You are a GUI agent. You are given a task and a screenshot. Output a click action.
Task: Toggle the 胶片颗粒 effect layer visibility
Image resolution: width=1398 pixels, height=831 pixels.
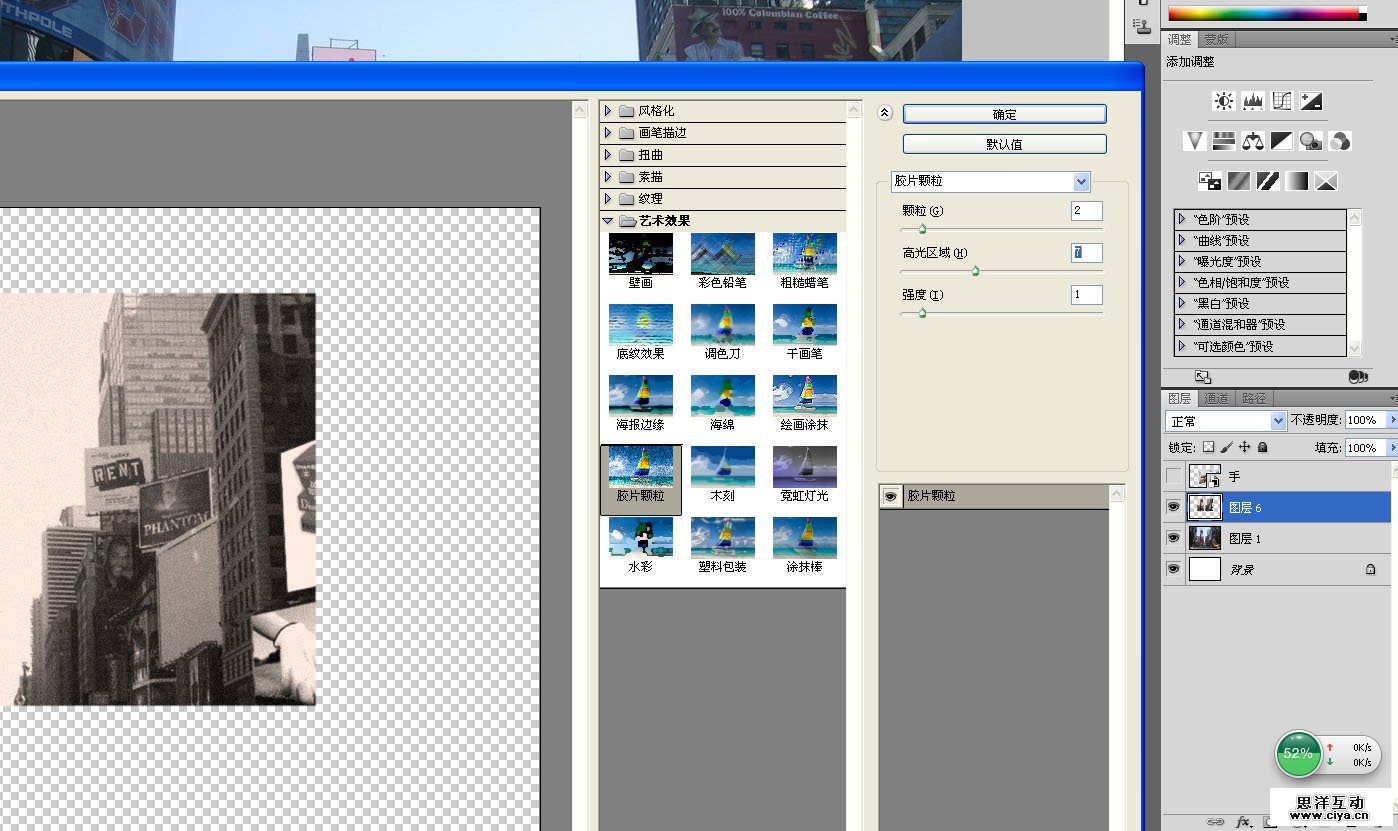click(889, 496)
